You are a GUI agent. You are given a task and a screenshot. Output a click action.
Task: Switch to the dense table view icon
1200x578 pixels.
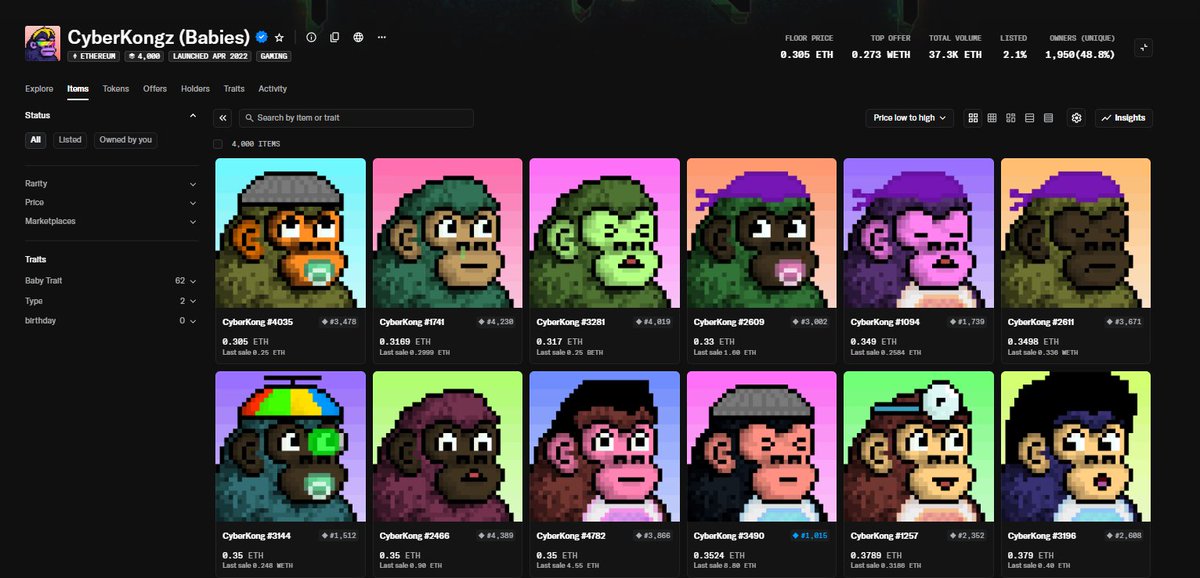[x=1048, y=118]
